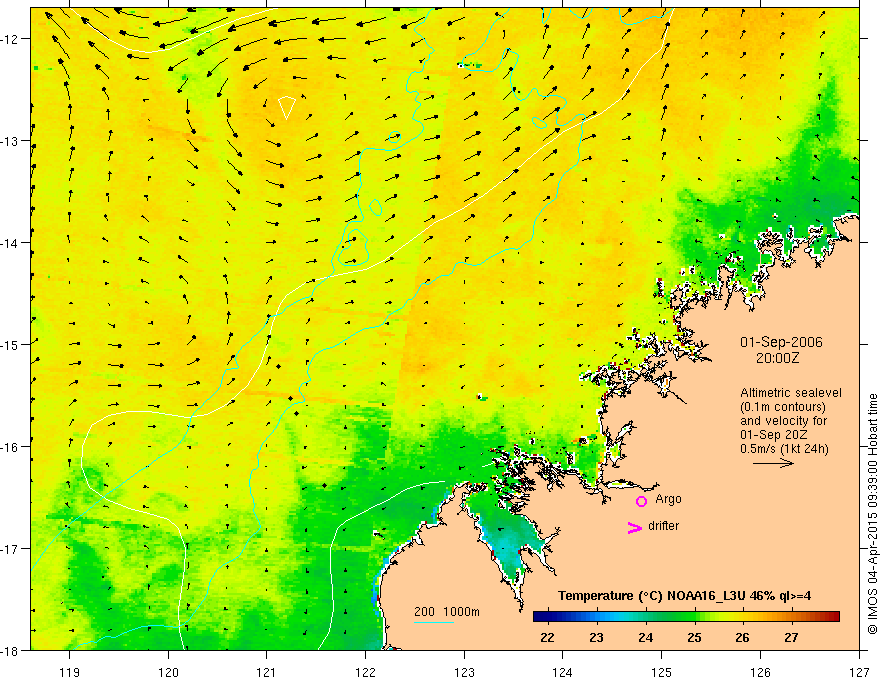Viewport: 880px width, 680px height.
Task: Click the color bar value 25
Action: tap(694, 637)
